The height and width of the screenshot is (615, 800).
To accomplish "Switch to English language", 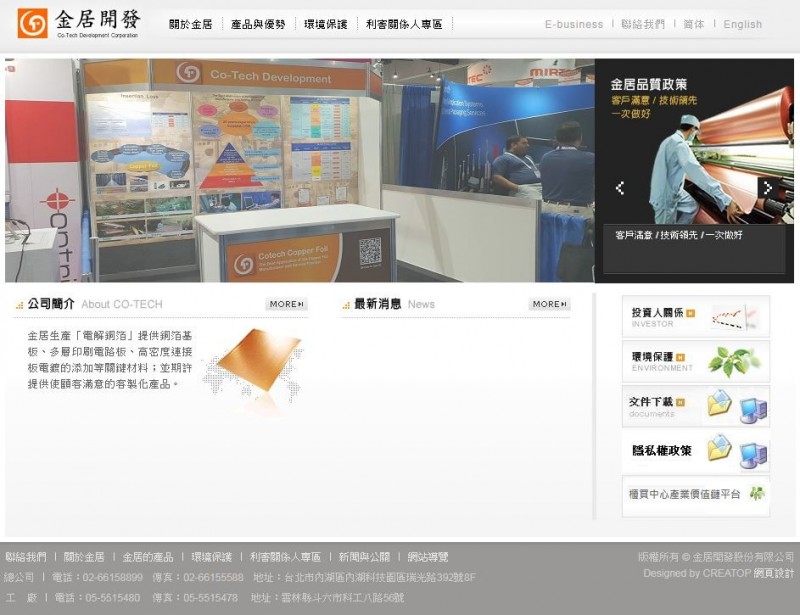I will click(x=742, y=24).
